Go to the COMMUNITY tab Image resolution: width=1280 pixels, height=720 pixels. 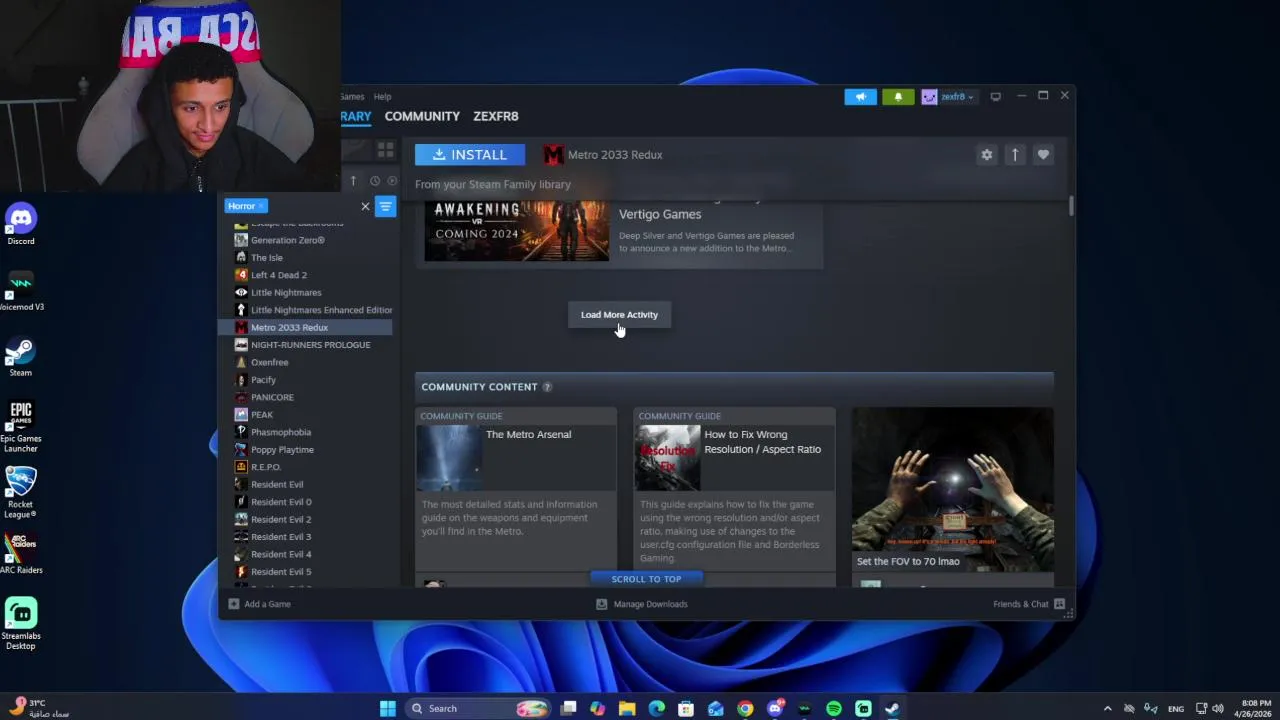point(422,116)
